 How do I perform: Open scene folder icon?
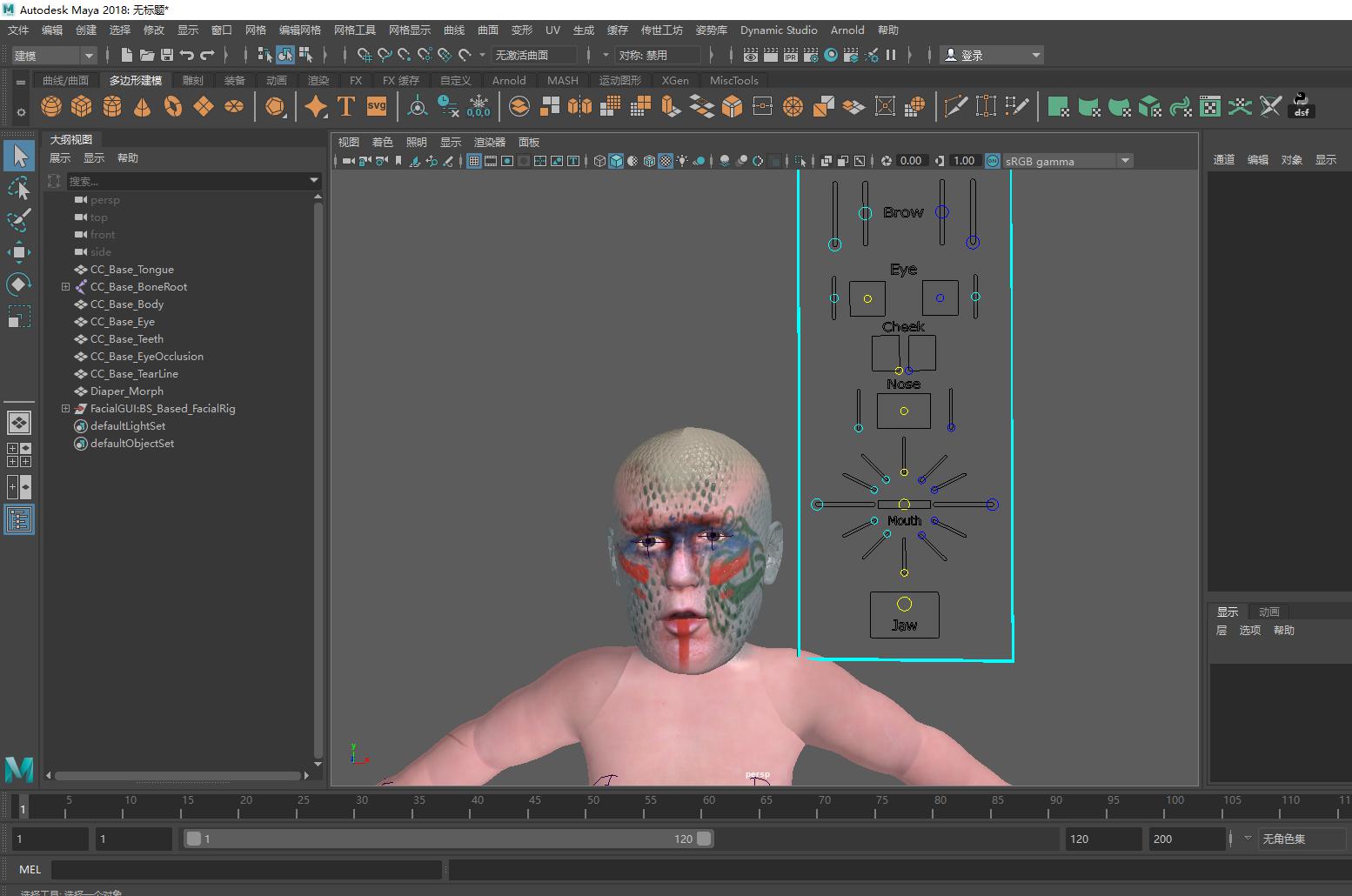tap(147, 55)
